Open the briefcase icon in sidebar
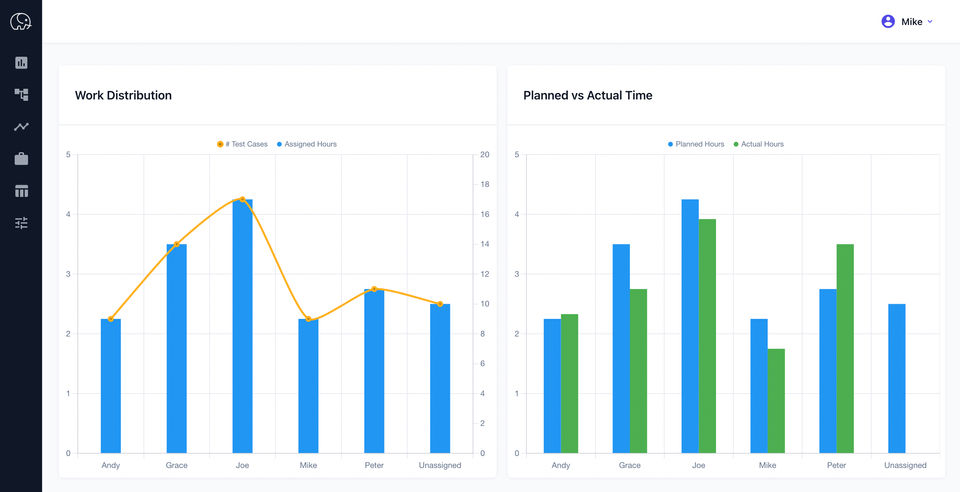Viewport: 960px width, 492px height. 21,159
